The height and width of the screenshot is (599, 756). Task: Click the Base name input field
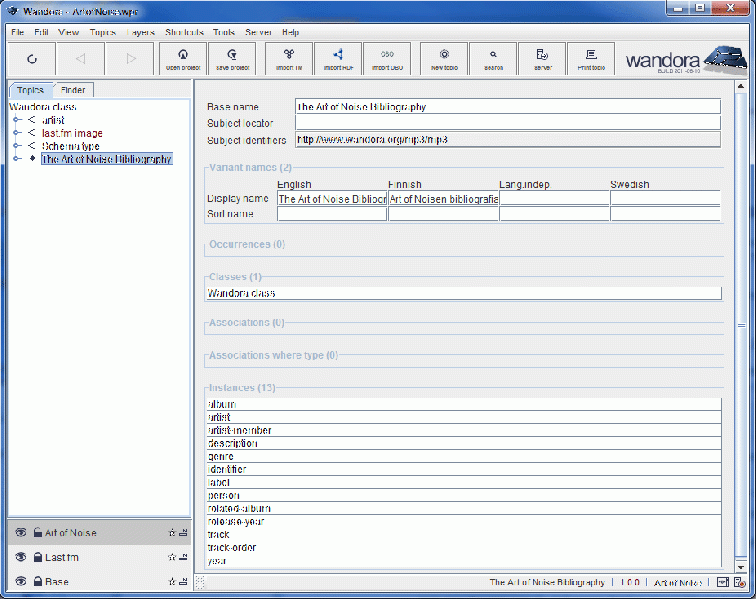(x=507, y=106)
